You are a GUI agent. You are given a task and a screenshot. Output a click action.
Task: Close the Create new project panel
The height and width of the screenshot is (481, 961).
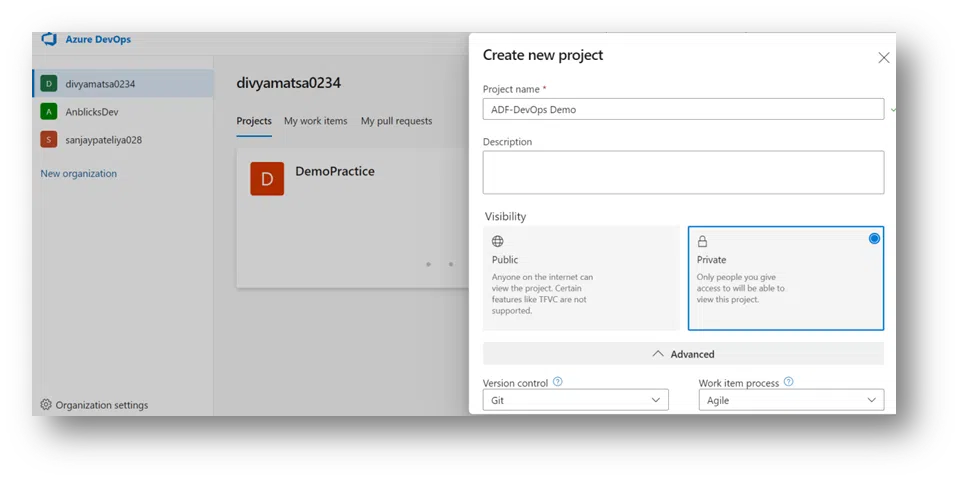tap(883, 58)
